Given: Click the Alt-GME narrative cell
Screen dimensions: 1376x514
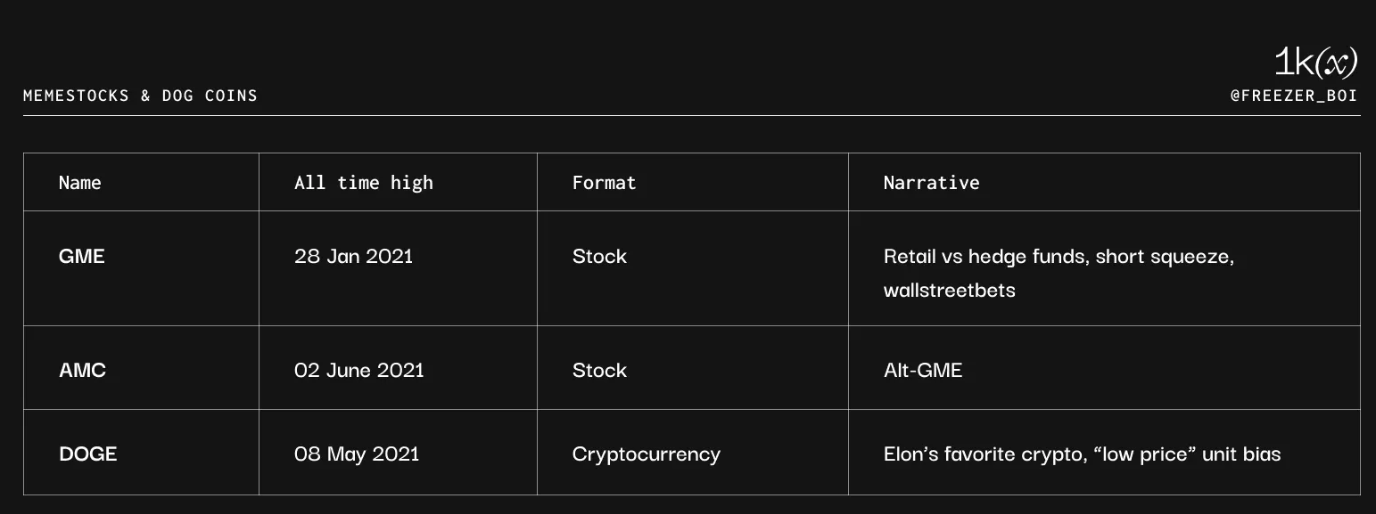Looking at the screenshot, I should click(922, 370).
